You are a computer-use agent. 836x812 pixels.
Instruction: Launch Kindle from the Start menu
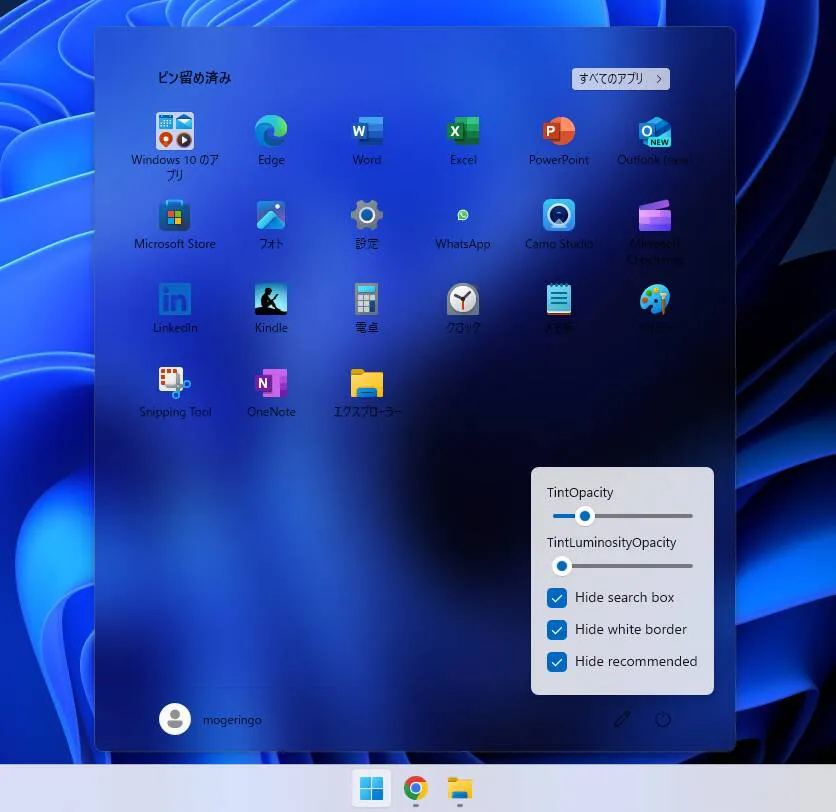coord(271,308)
